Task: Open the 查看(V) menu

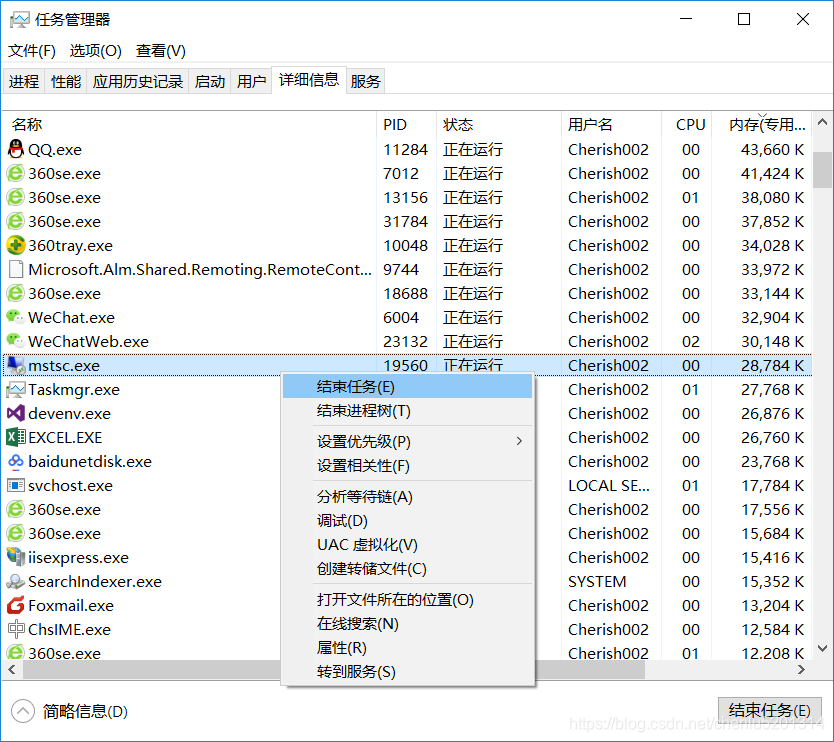Action: (161, 51)
